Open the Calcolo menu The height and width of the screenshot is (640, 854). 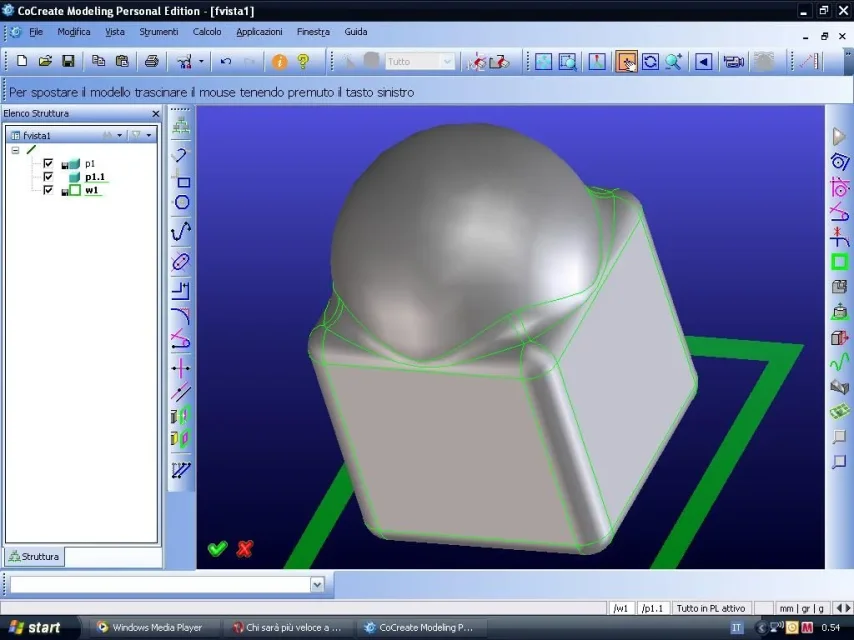click(x=207, y=32)
